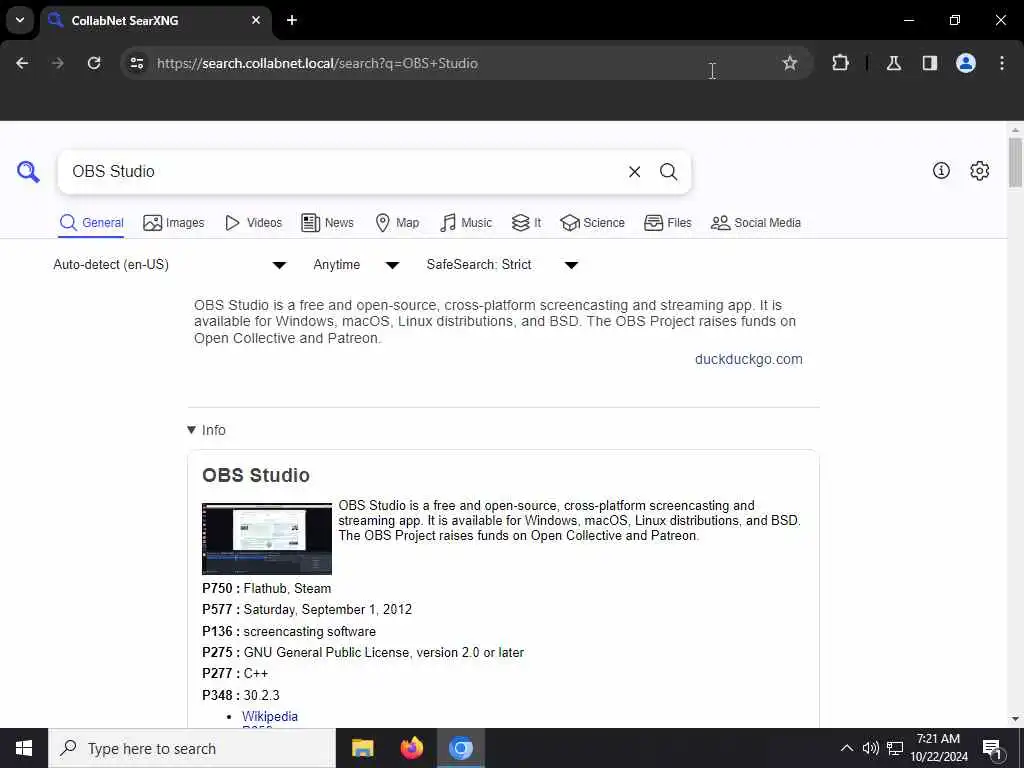Switch to Social Media tab
This screenshot has width=1024, height=768.
pos(756,223)
